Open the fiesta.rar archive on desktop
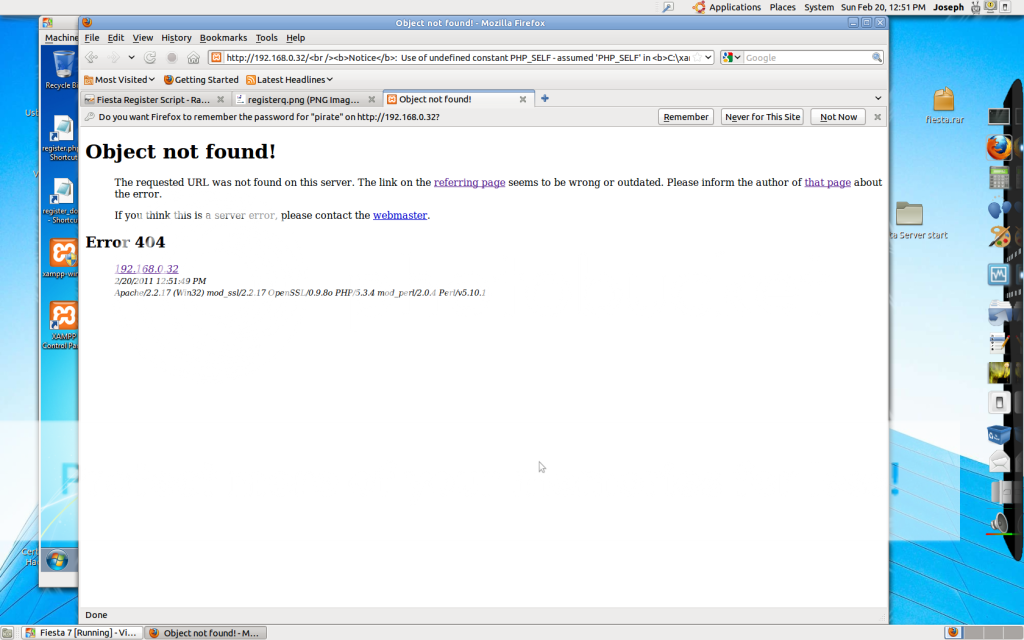Screen dimensions: 1024x640 [943, 100]
